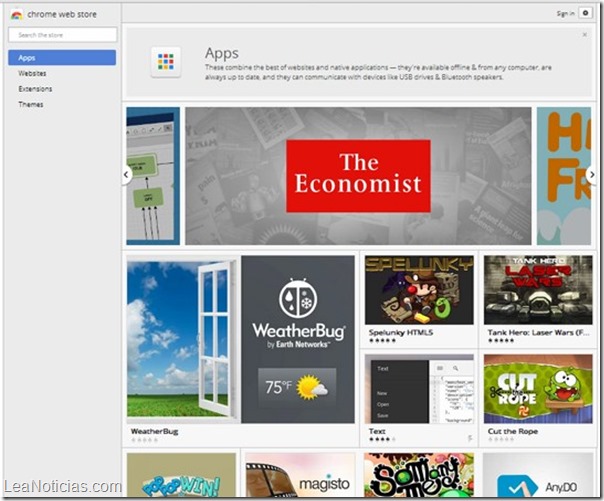This screenshot has height=501, width=604.
Task: Go to previous carousel slide
Action: click(127, 175)
